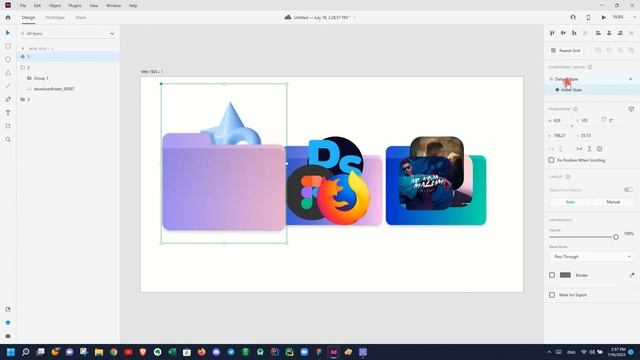Click the mobile device preview icon
Viewport: 640px width, 360px height.
tap(588, 18)
